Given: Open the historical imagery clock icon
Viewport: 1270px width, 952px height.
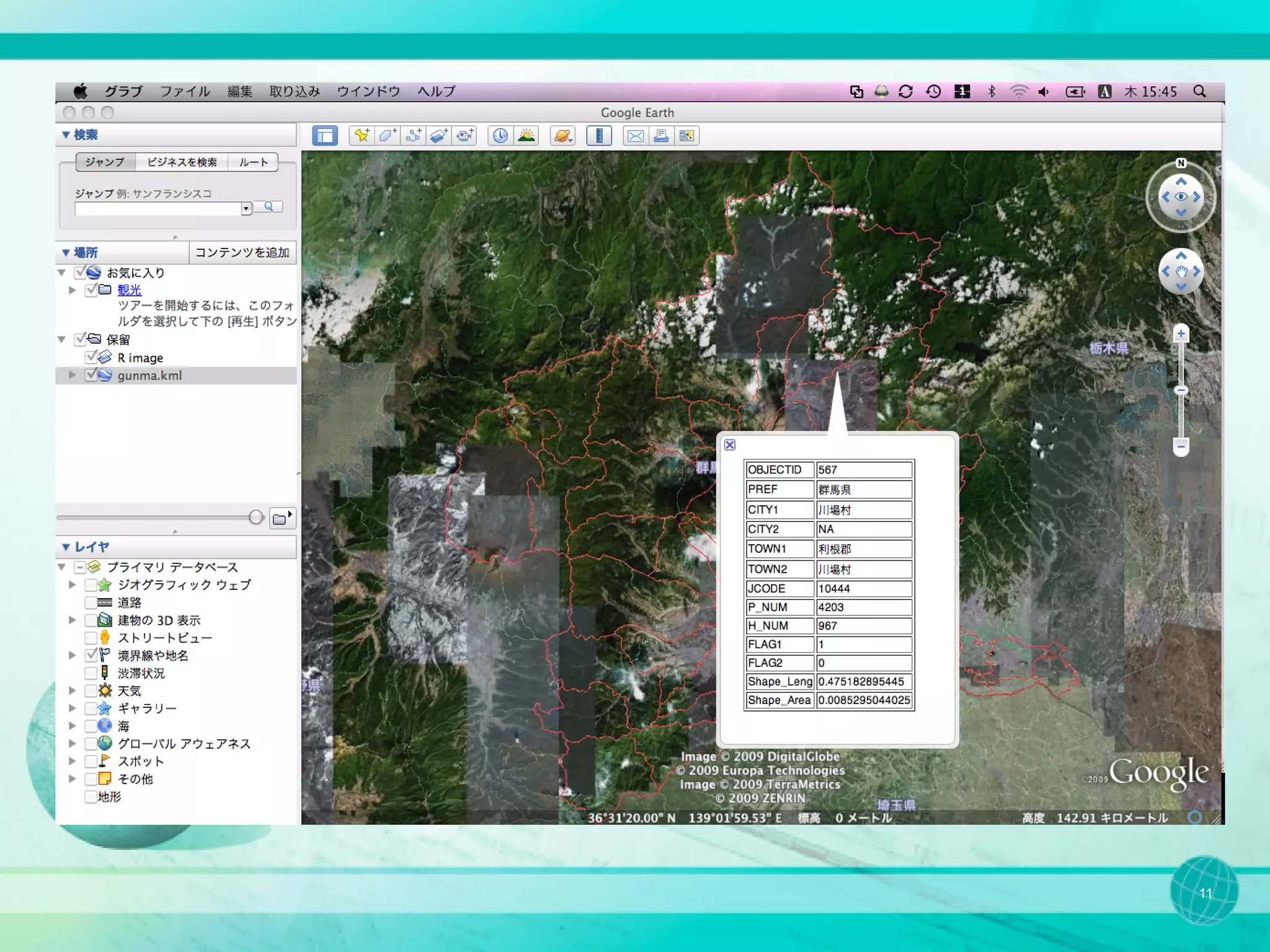Looking at the screenshot, I should tap(500, 136).
